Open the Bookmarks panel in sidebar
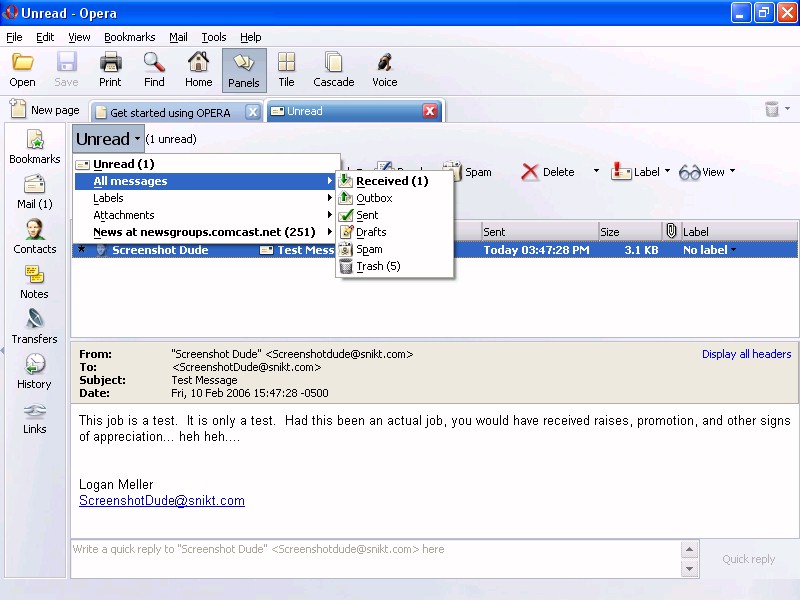Viewport: 800px width, 600px height. 35,147
